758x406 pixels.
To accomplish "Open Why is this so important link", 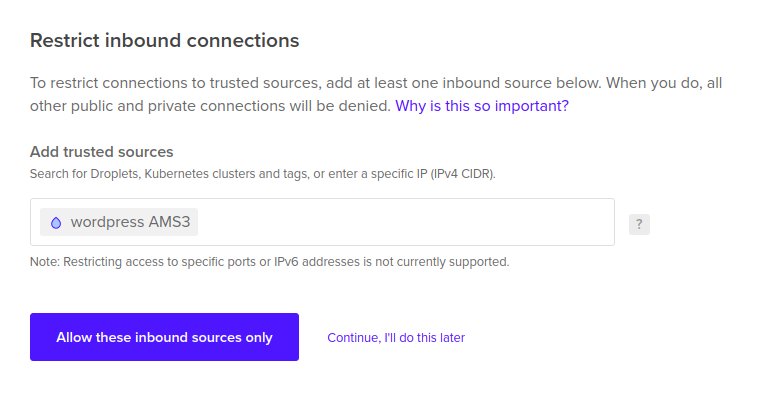I will [x=482, y=106].
